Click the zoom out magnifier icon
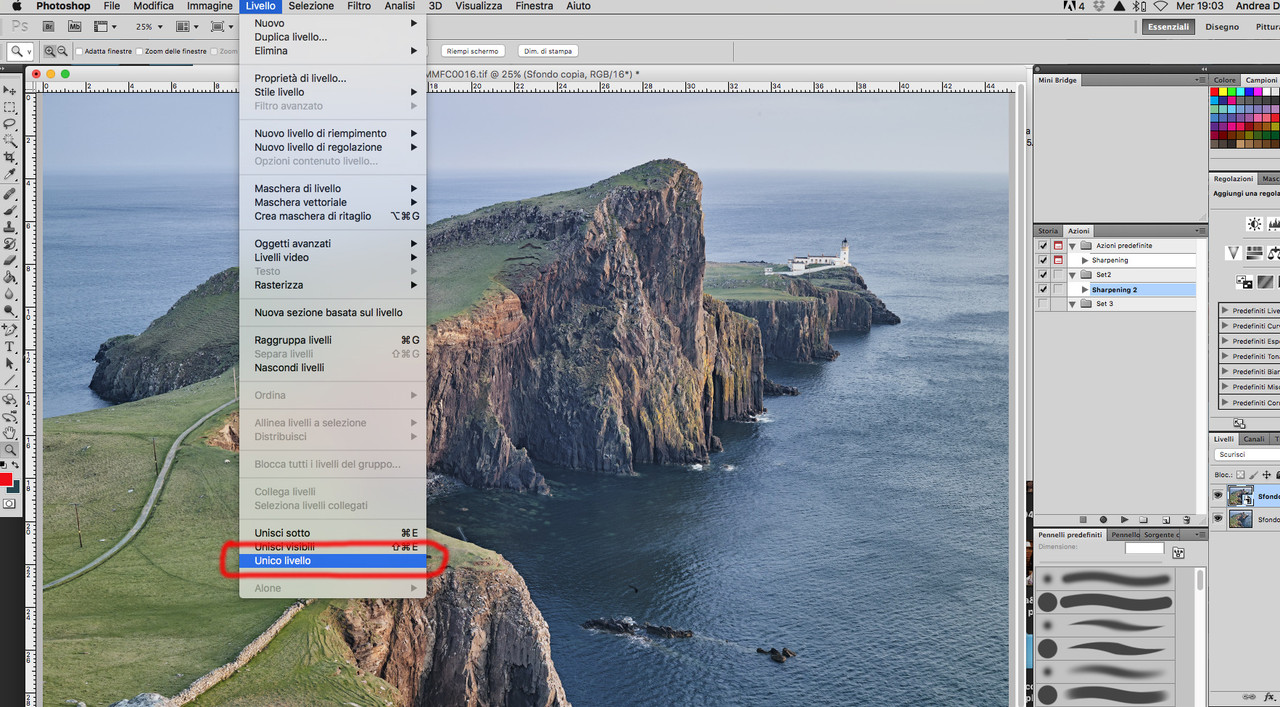The width and height of the screenshot is (1280, 707). [63, 51]
